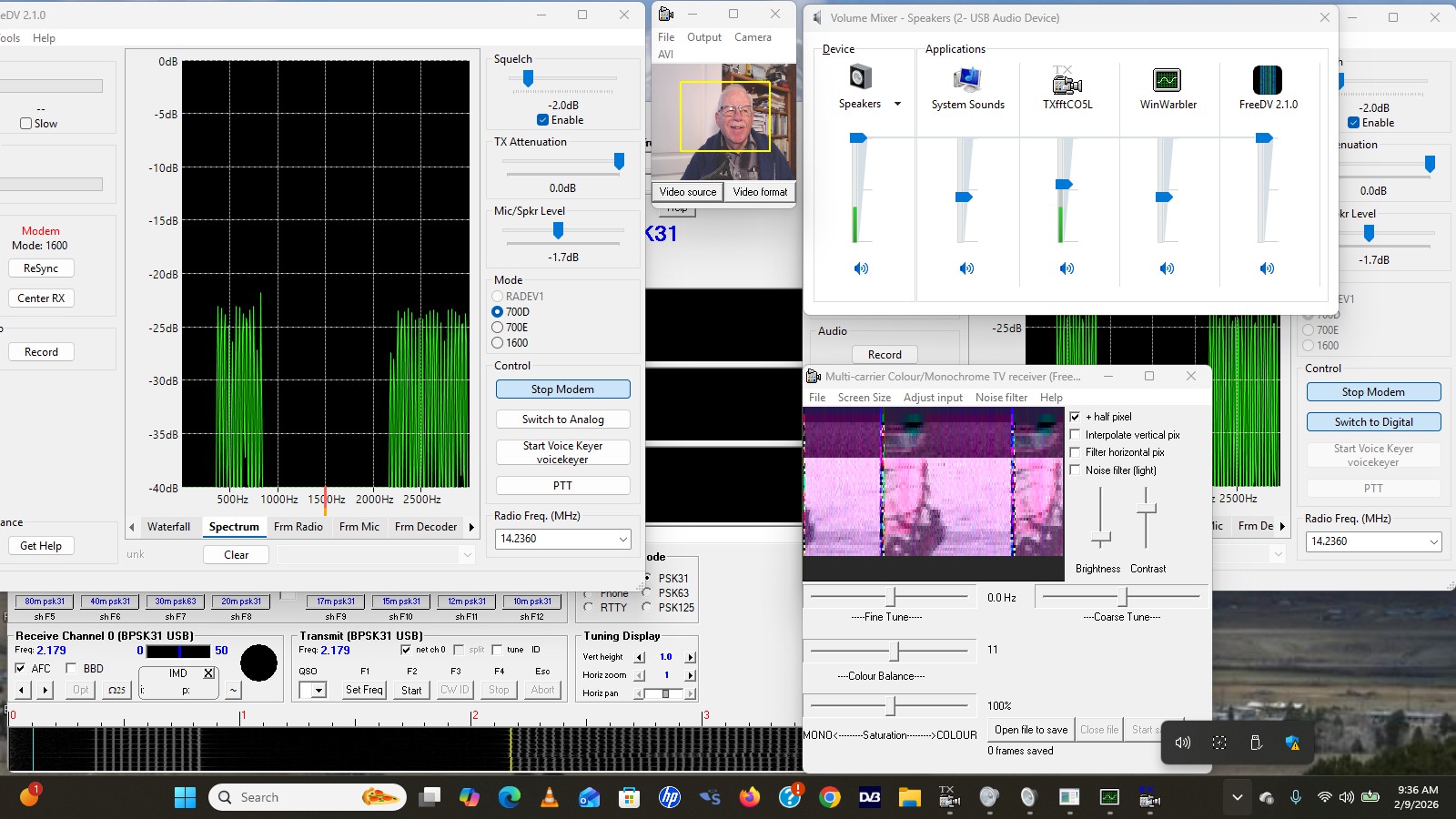This screenshot has width=1456, height=819.
Task: Mute the Speakers device volume
Action: [861, 268]
